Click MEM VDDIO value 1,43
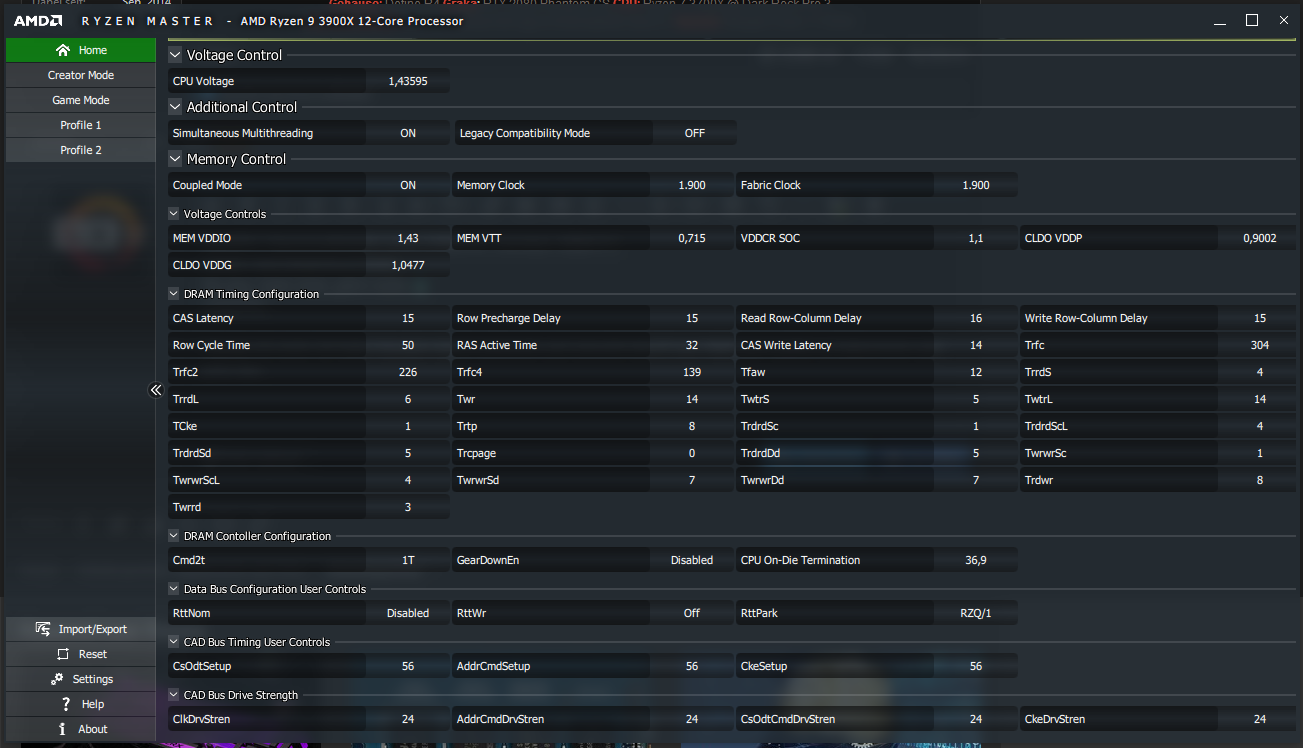Viewport: 1303px width, 748px height. point(408,238)
